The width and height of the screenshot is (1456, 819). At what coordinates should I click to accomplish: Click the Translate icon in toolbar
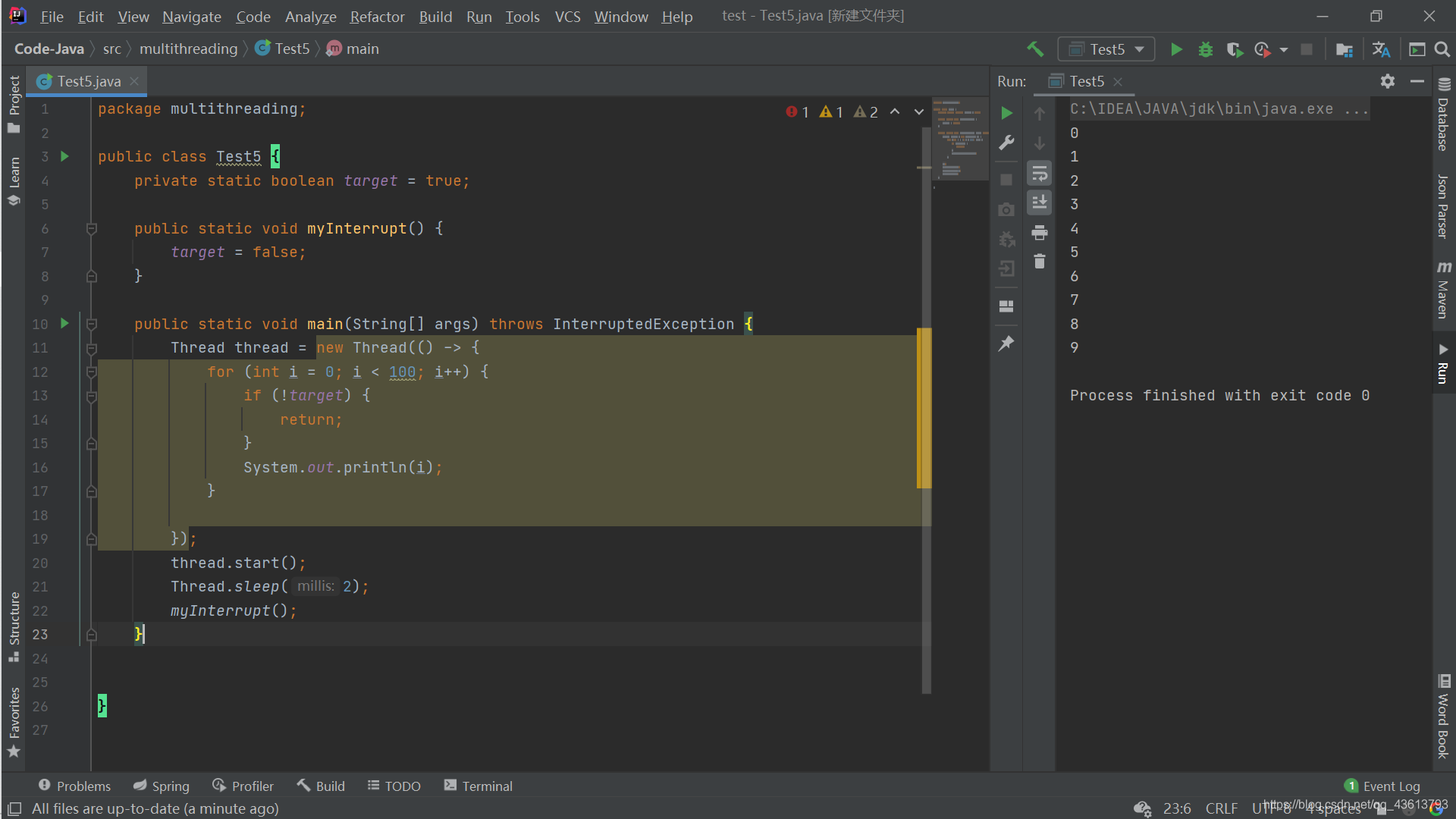click(1381, 49)
